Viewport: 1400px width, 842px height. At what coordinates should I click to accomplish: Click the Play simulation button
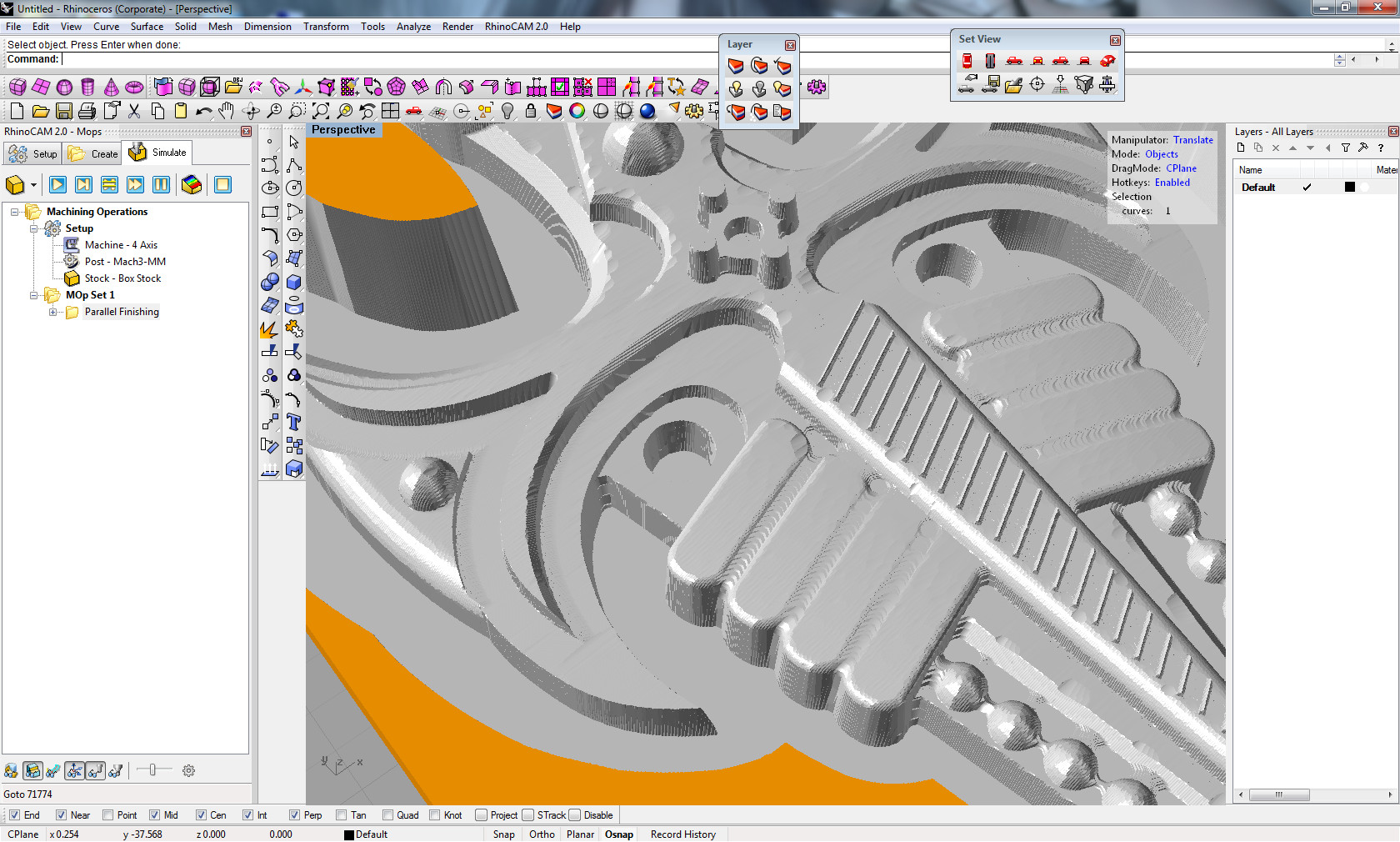(x=57, y=185)
